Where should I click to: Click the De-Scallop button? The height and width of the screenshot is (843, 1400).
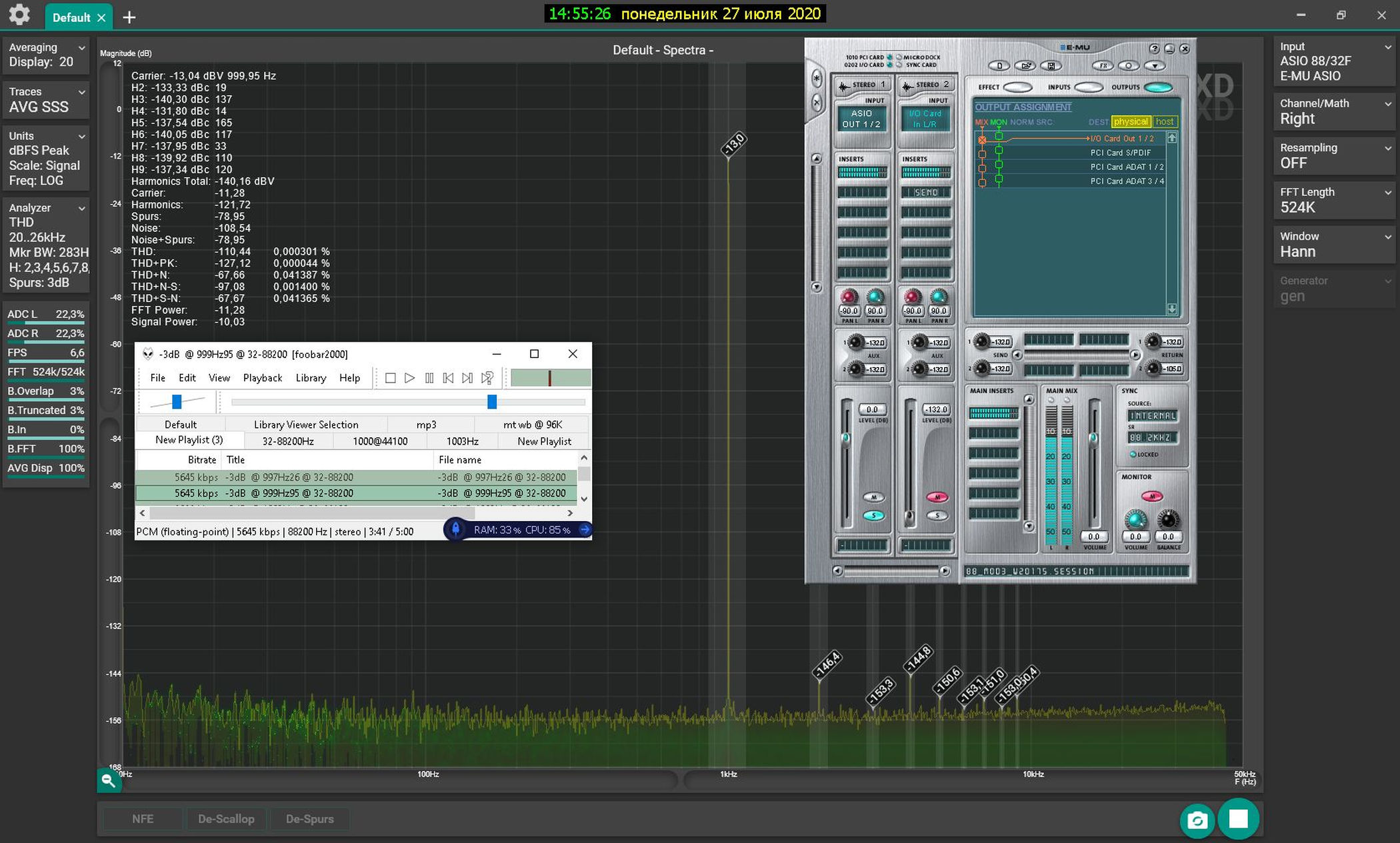tap(226, 819)
